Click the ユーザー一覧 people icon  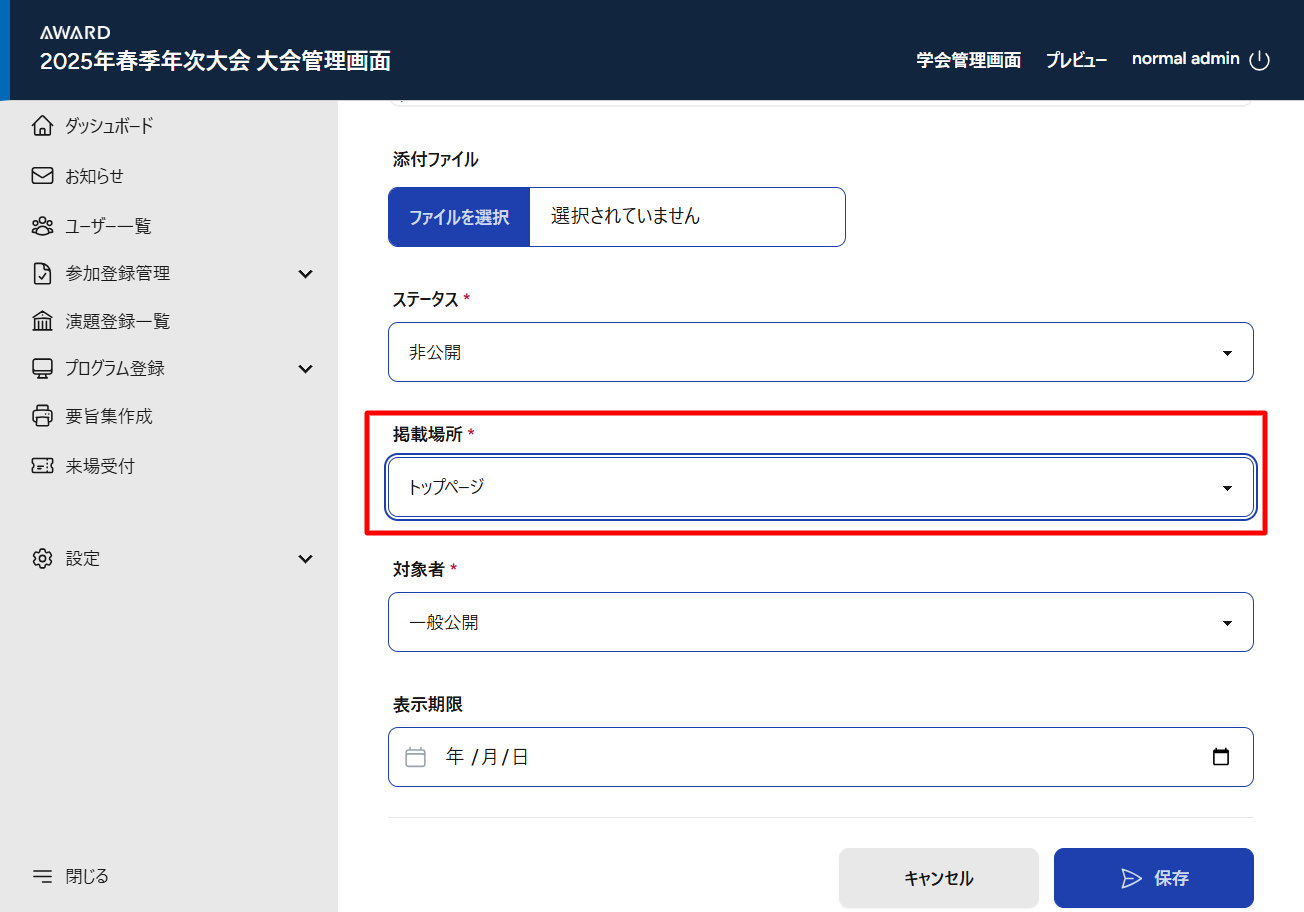[42, 226]
